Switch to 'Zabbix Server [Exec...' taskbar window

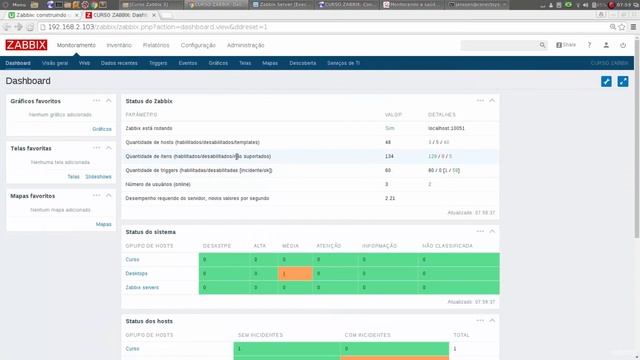[282, 5]
